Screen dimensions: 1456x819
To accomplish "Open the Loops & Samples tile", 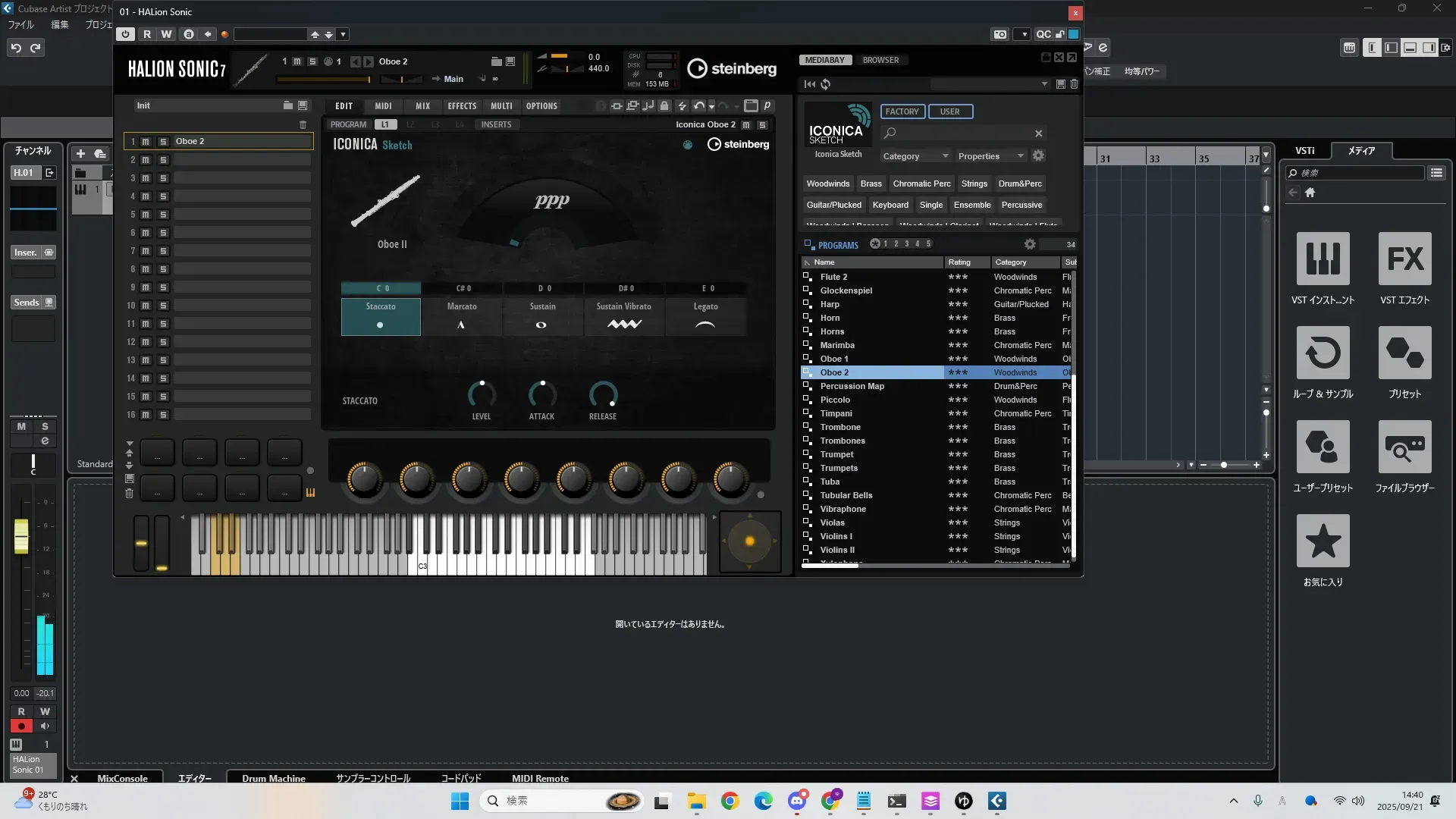I will tap(1323, 353).
